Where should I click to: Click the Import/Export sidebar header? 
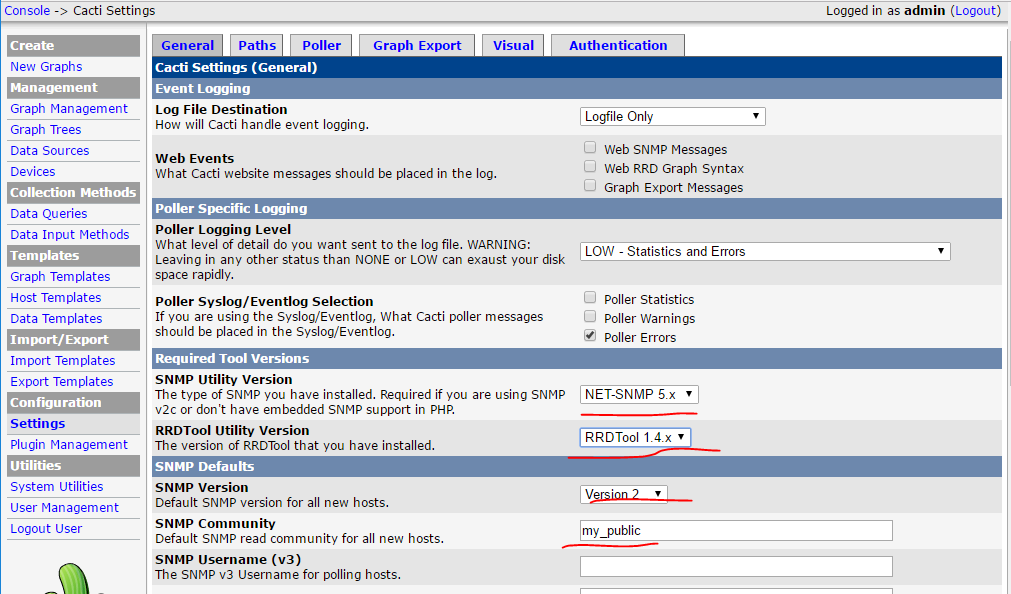(x=74, y=340)
